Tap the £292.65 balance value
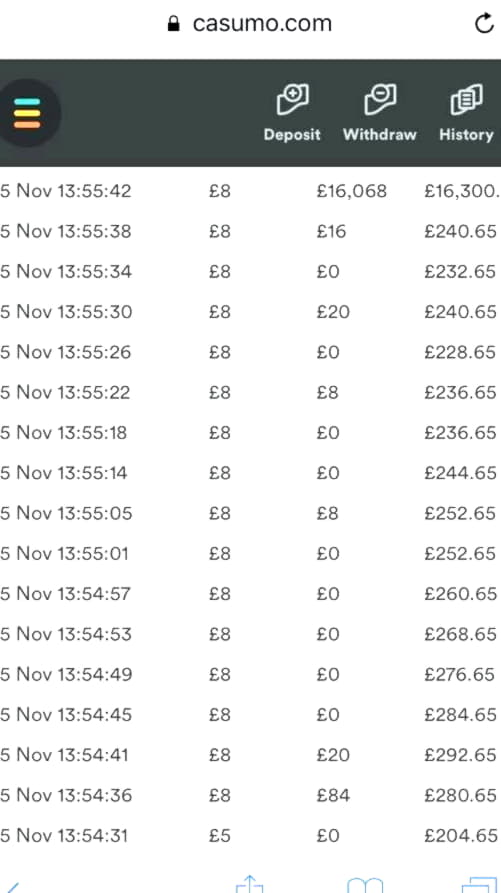Viewport: 501px width, 893px height. tap(461, 755)
